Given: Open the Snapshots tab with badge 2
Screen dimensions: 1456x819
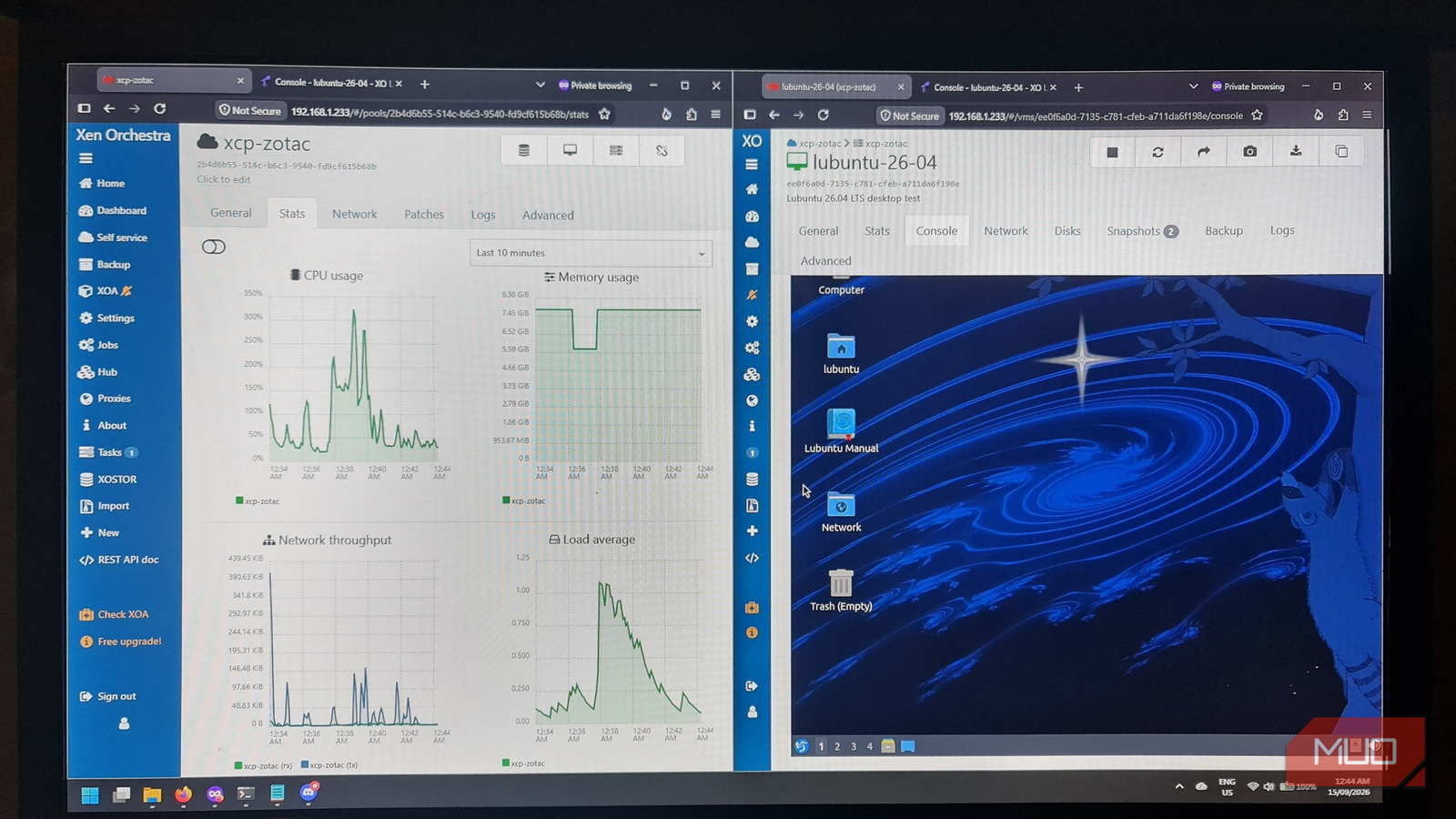Looking at the screenshot, I should click(1142, 231).
